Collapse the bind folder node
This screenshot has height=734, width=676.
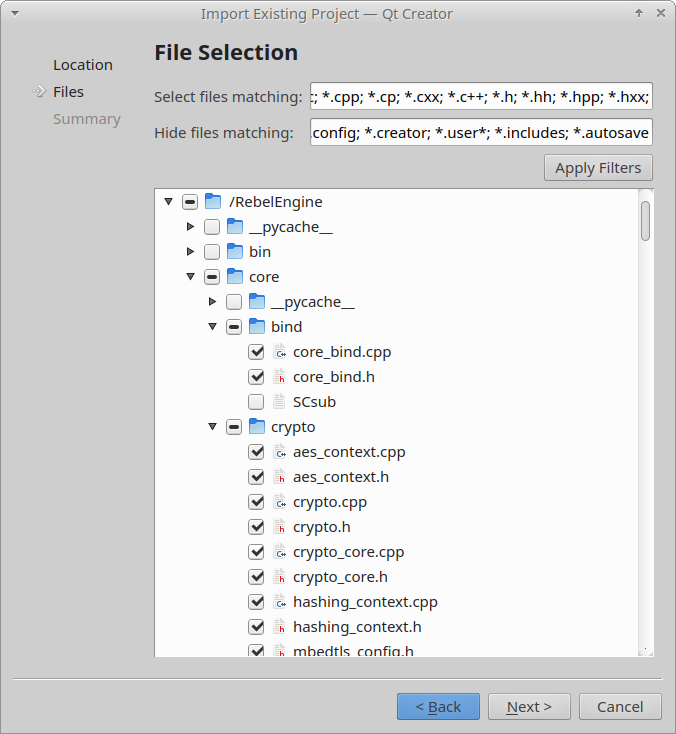[213, 327]
